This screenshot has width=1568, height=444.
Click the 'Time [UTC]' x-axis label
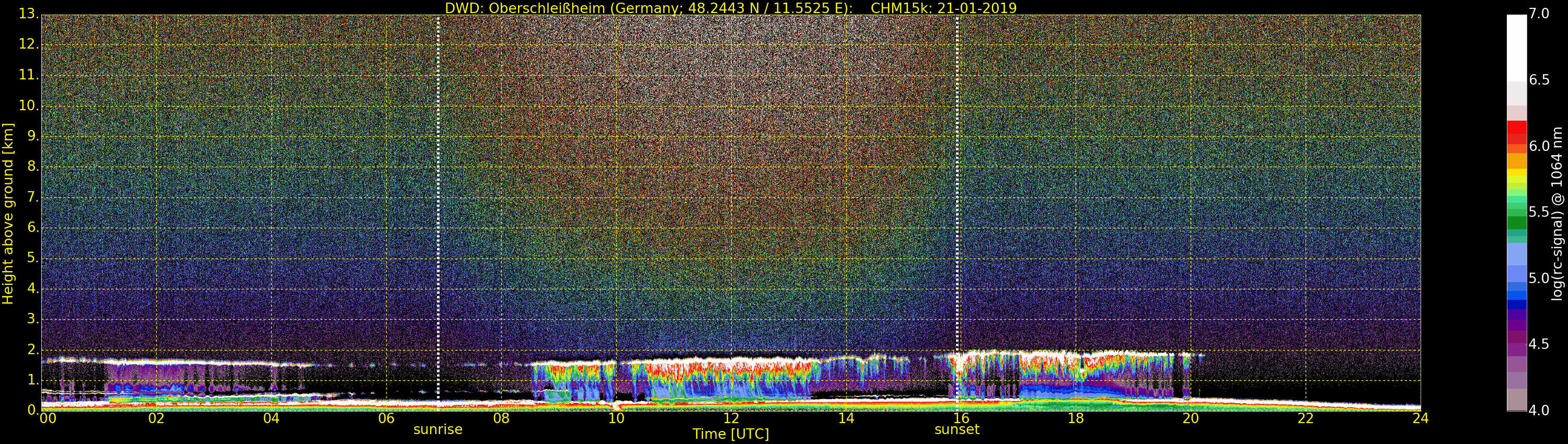[731, 434]
